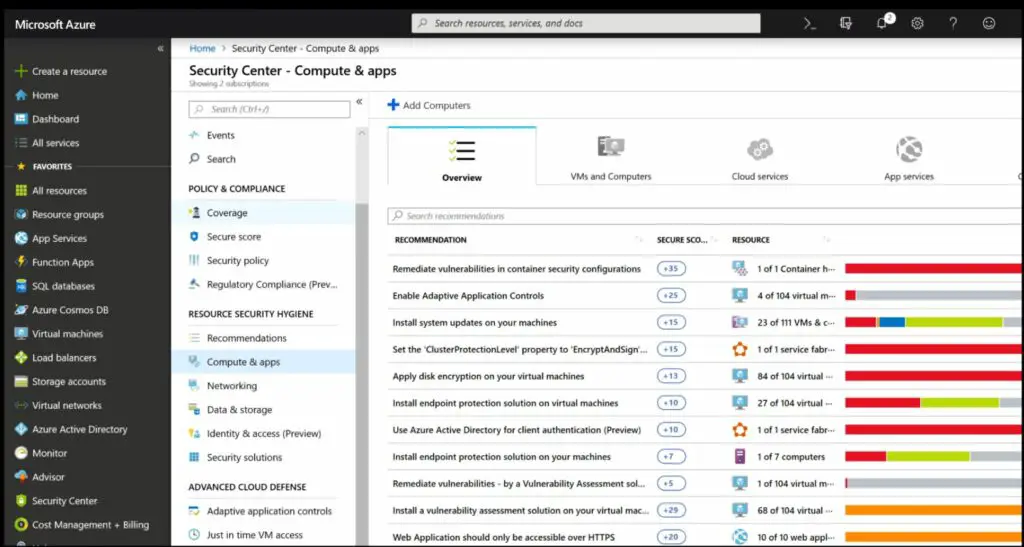Viewport: 1024px width, 547px height.
Task: Open the directory and subscription filter icon
Action: coord(846,23)
